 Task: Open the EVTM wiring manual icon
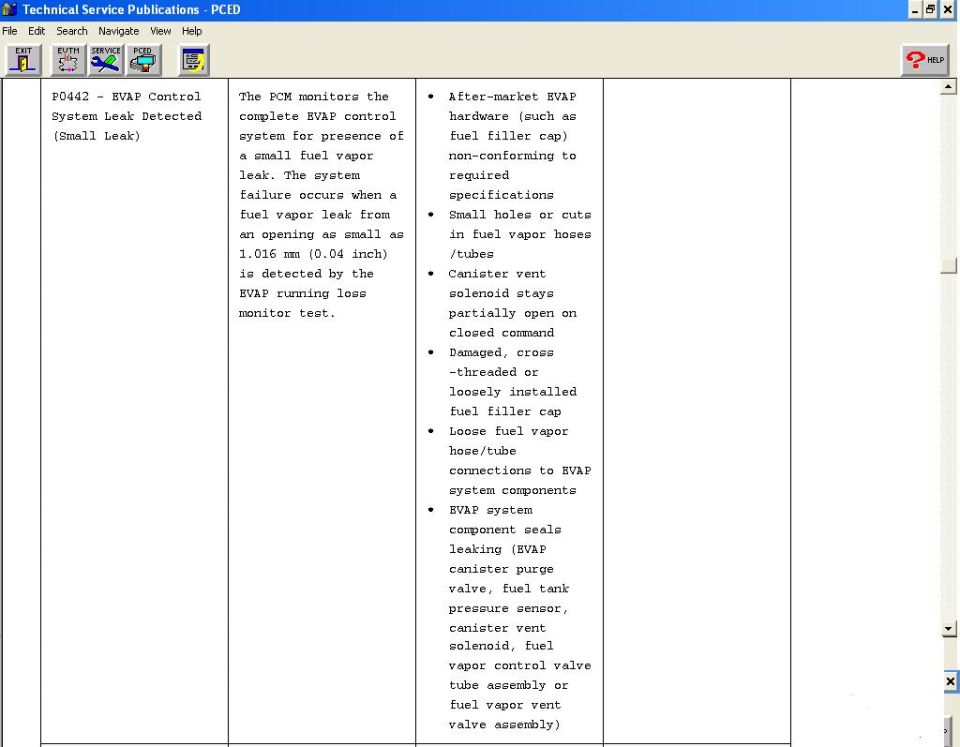[x=68, y=60]
